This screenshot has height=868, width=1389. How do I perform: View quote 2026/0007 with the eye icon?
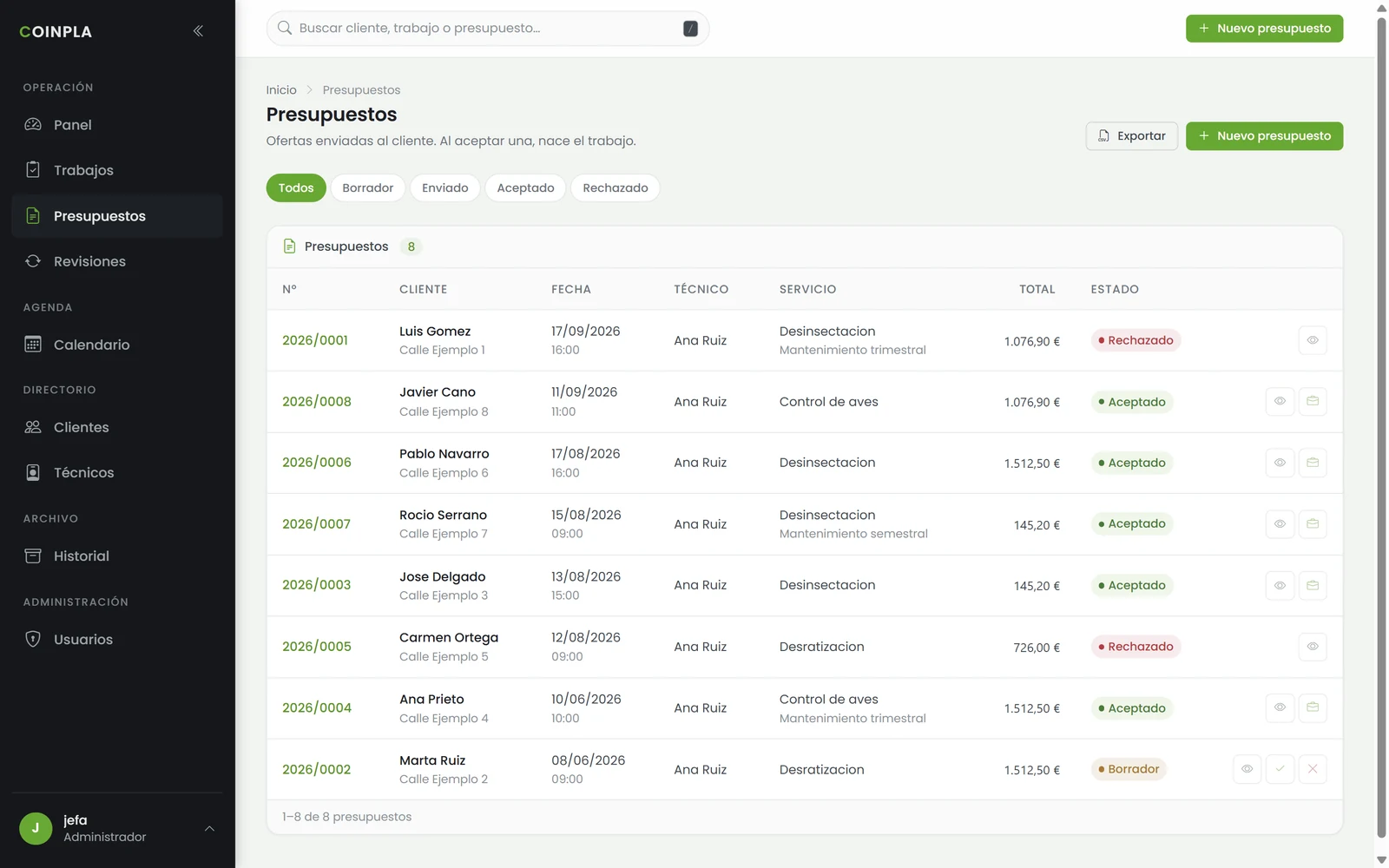point(1280,524)
